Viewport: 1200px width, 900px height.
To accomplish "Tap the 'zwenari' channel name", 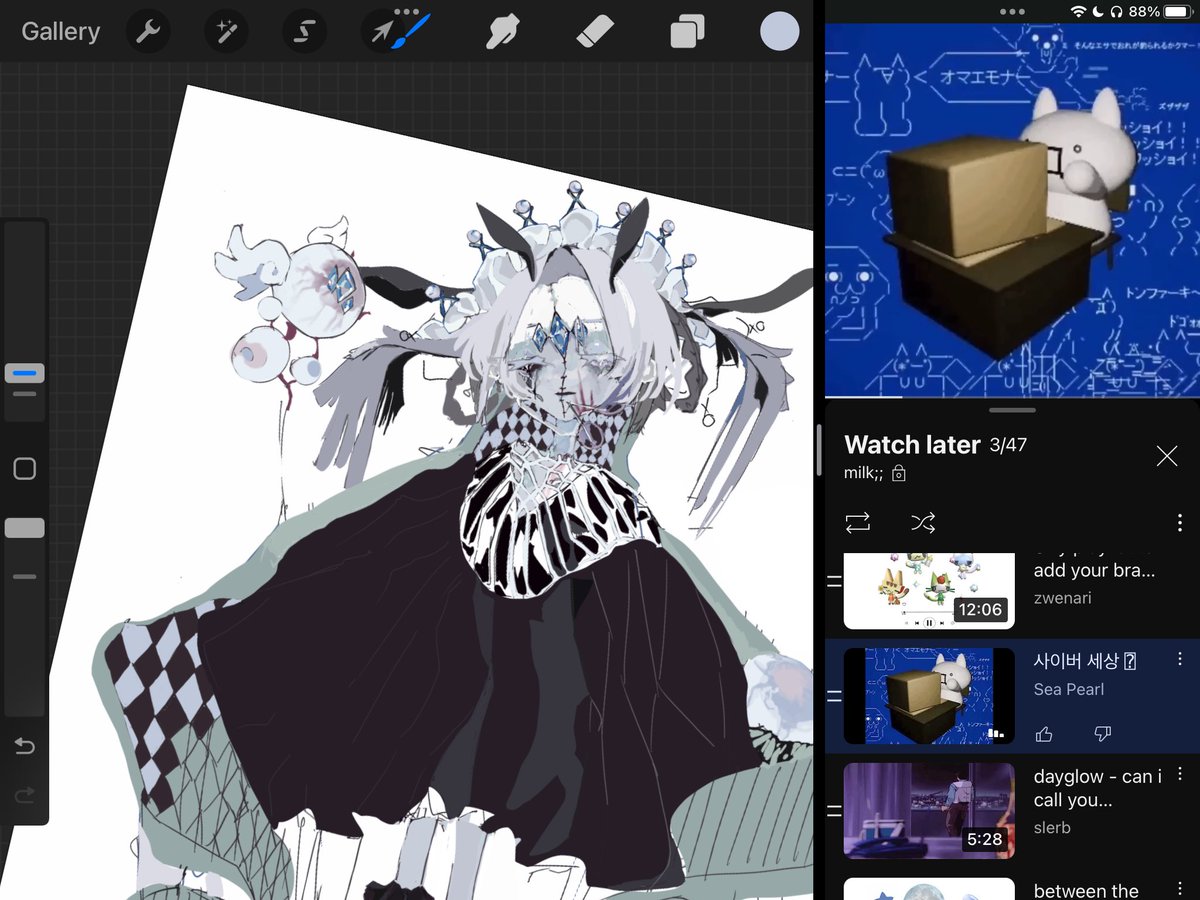I will click(x=1062, y=598).
